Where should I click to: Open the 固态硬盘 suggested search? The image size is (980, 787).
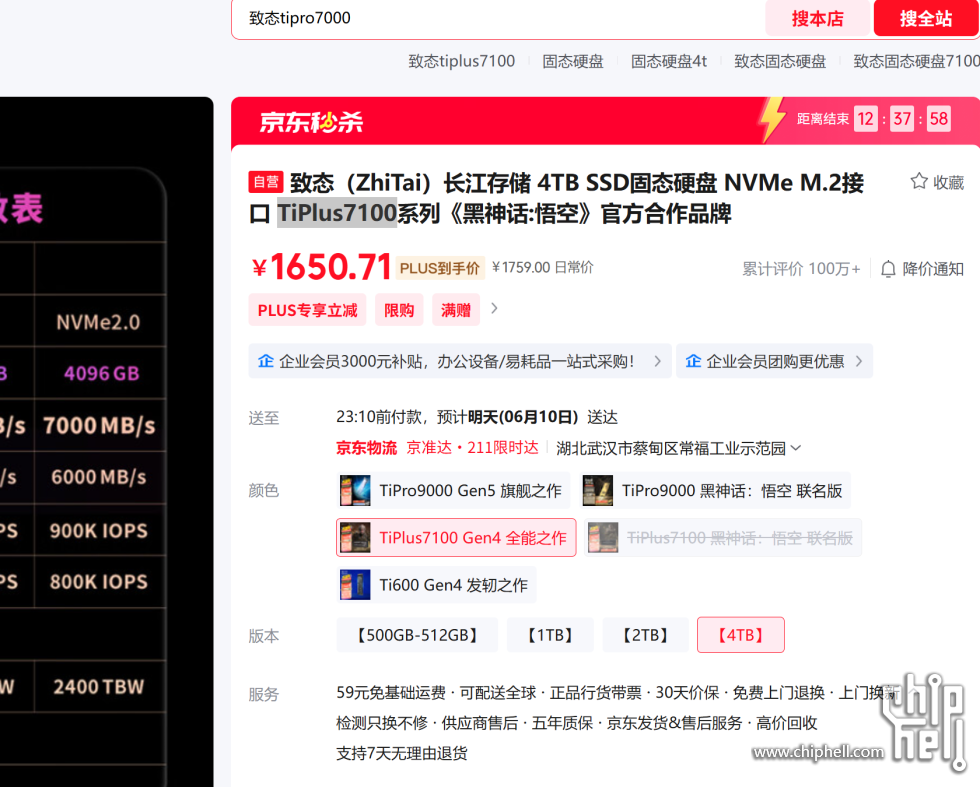572,61
